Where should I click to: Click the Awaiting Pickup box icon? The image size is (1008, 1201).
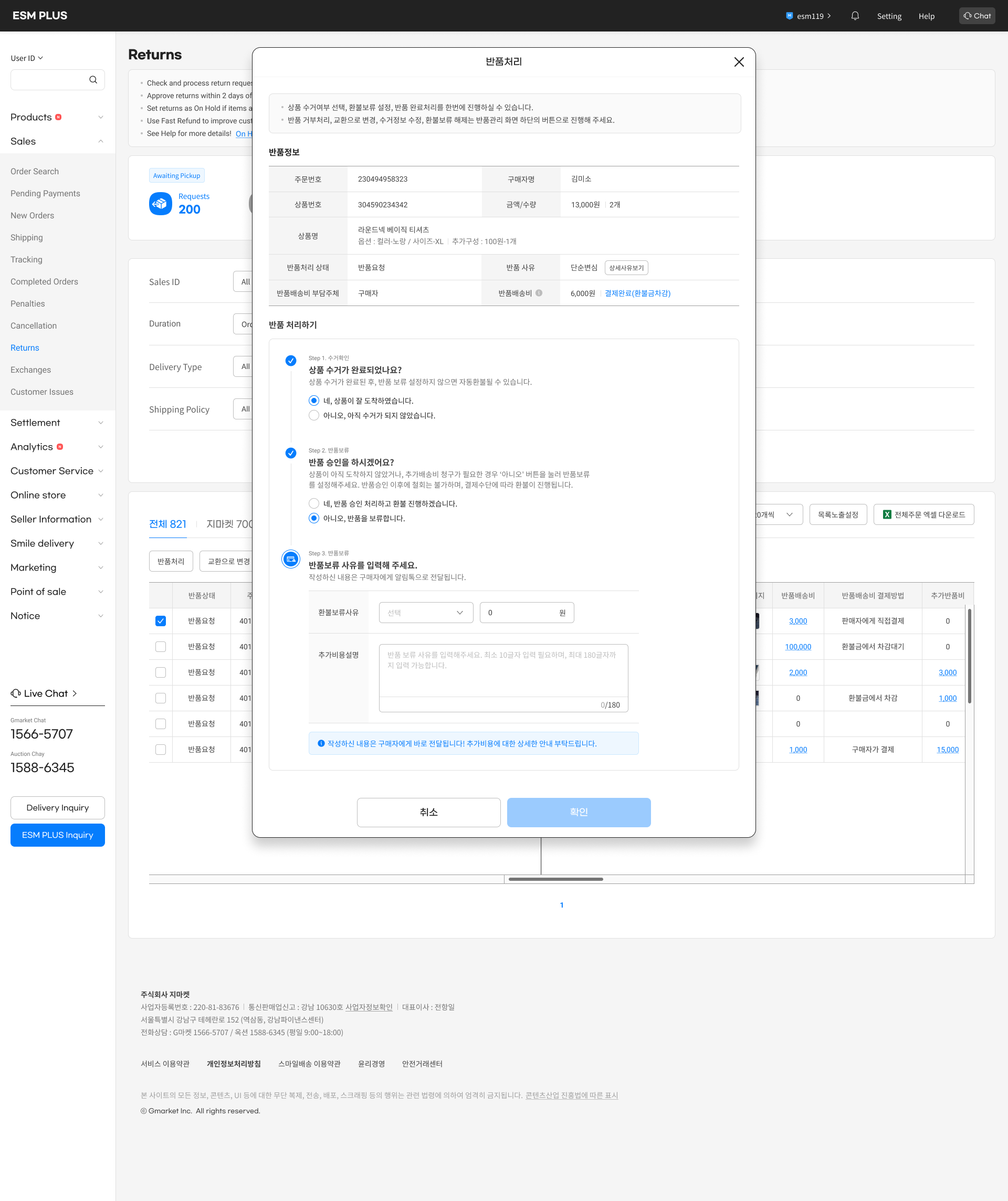point(161,204)
